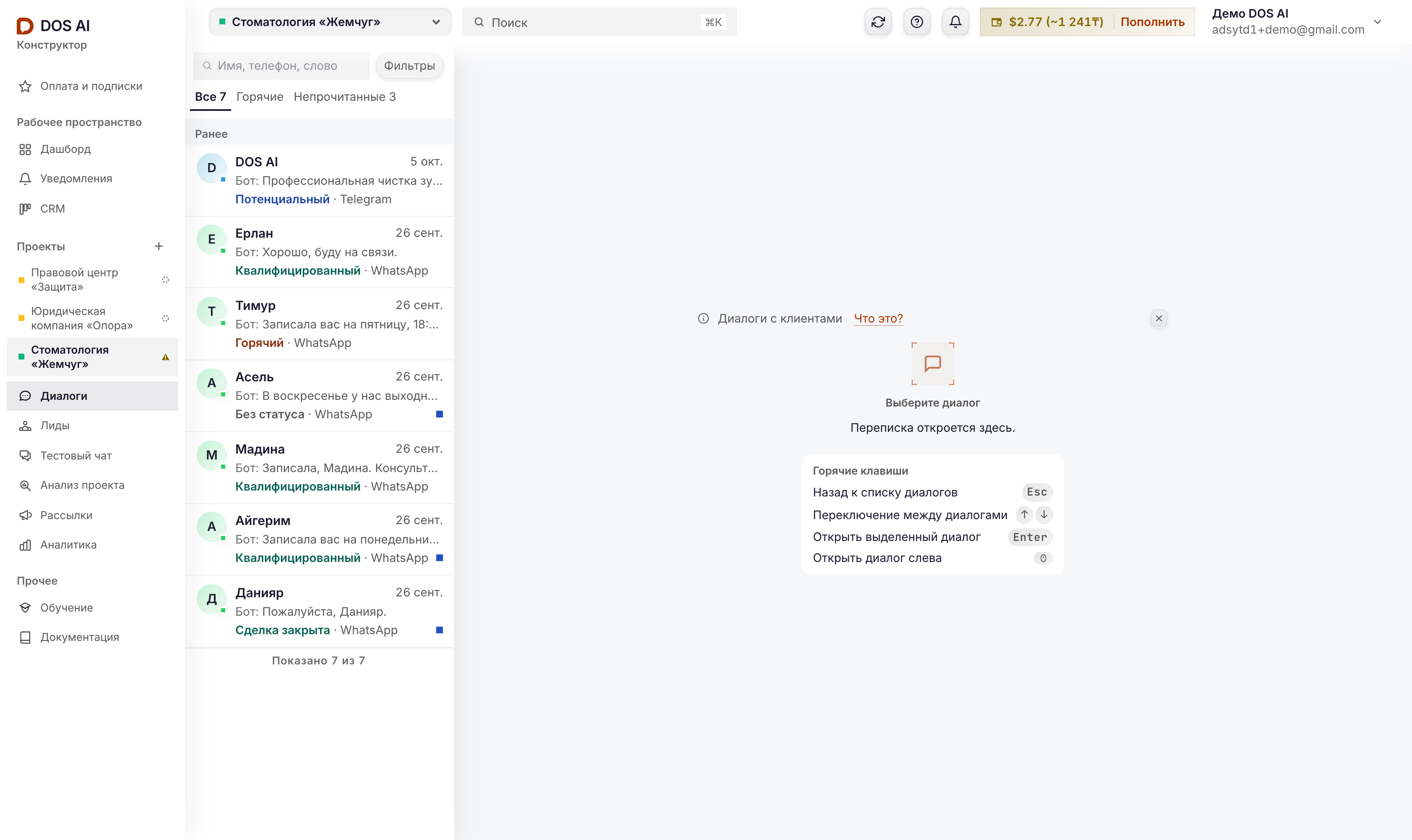Add a new project with plus icon
1412x840 pixels.
[158, 246]
